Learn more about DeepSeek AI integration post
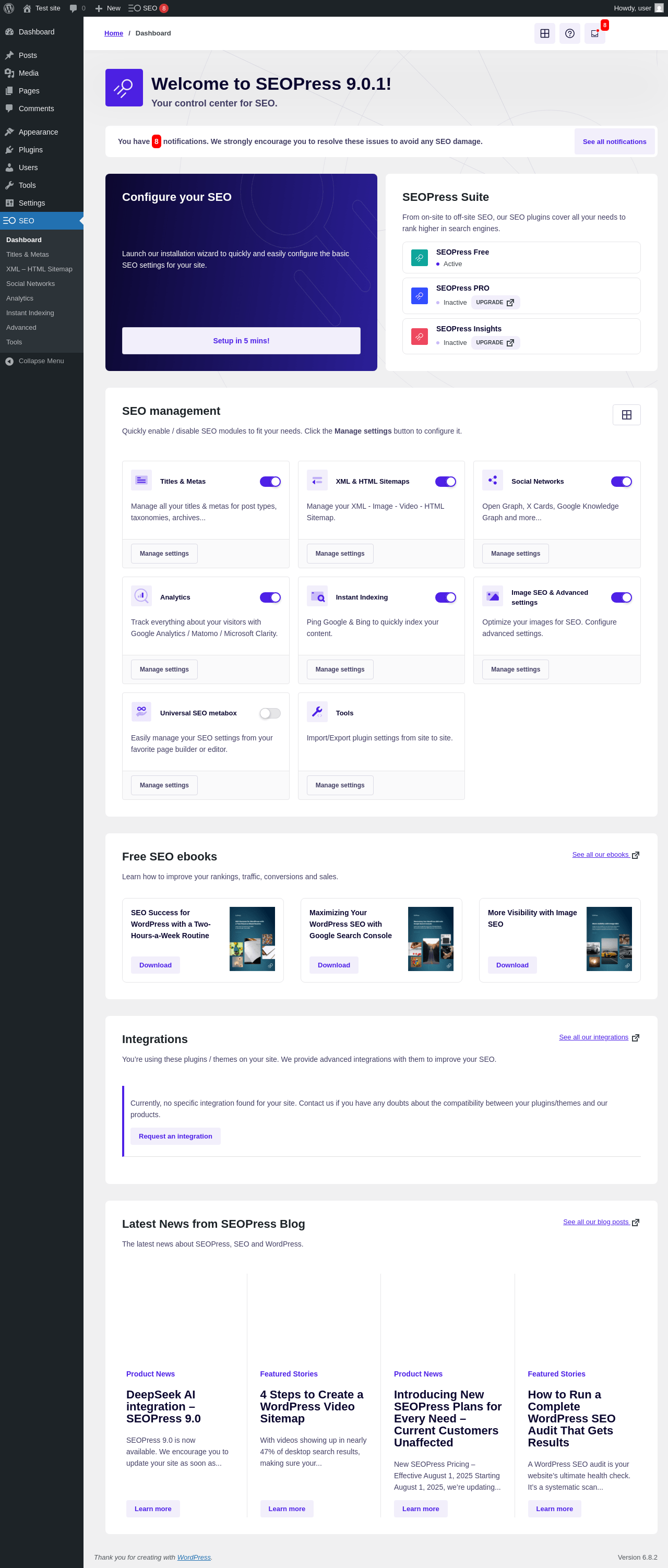Image resolution: width=668 pixels, height=1568 pixels. [153, 1509]
